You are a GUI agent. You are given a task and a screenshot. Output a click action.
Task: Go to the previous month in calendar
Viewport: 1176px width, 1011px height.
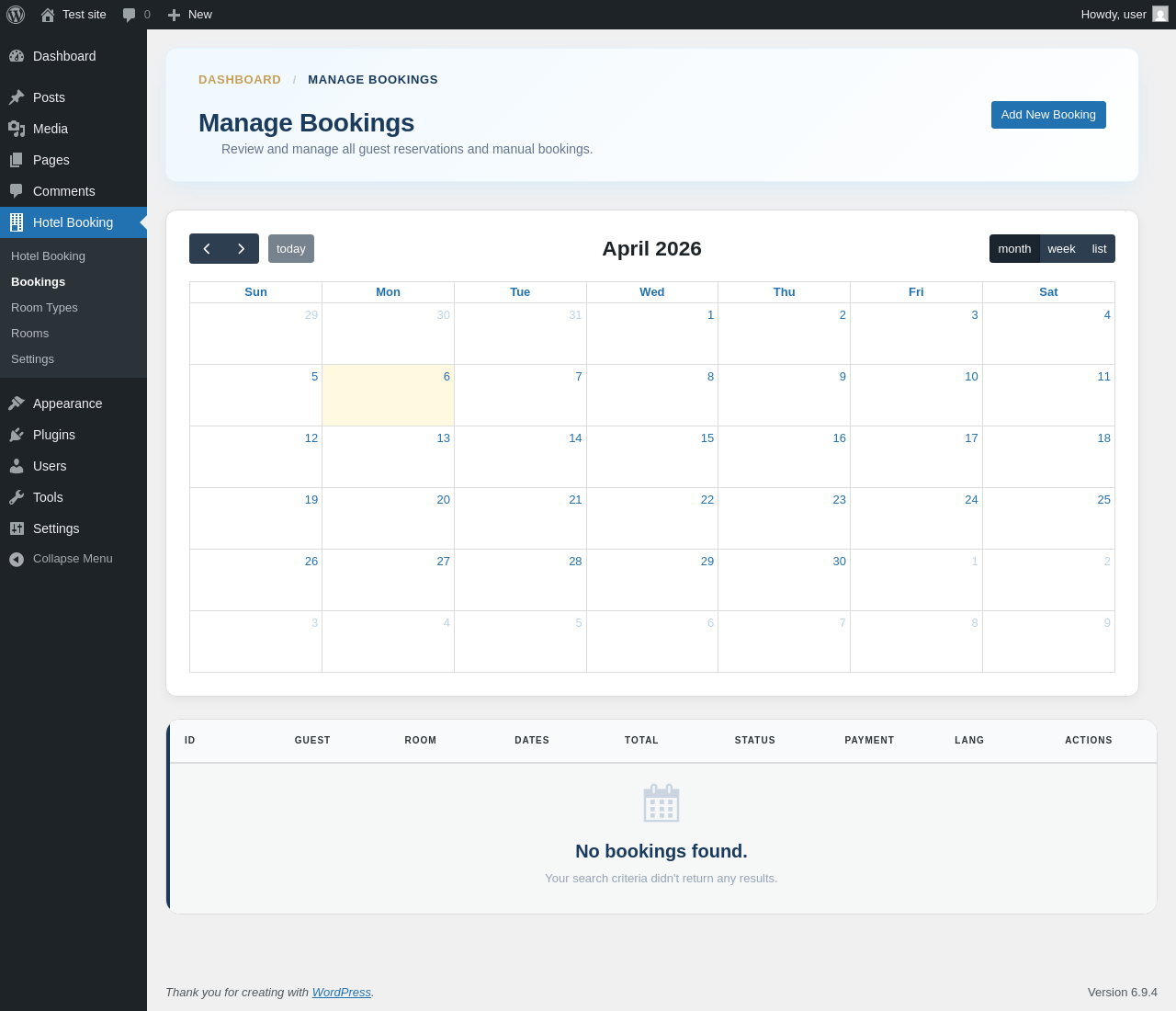(207, 249)
